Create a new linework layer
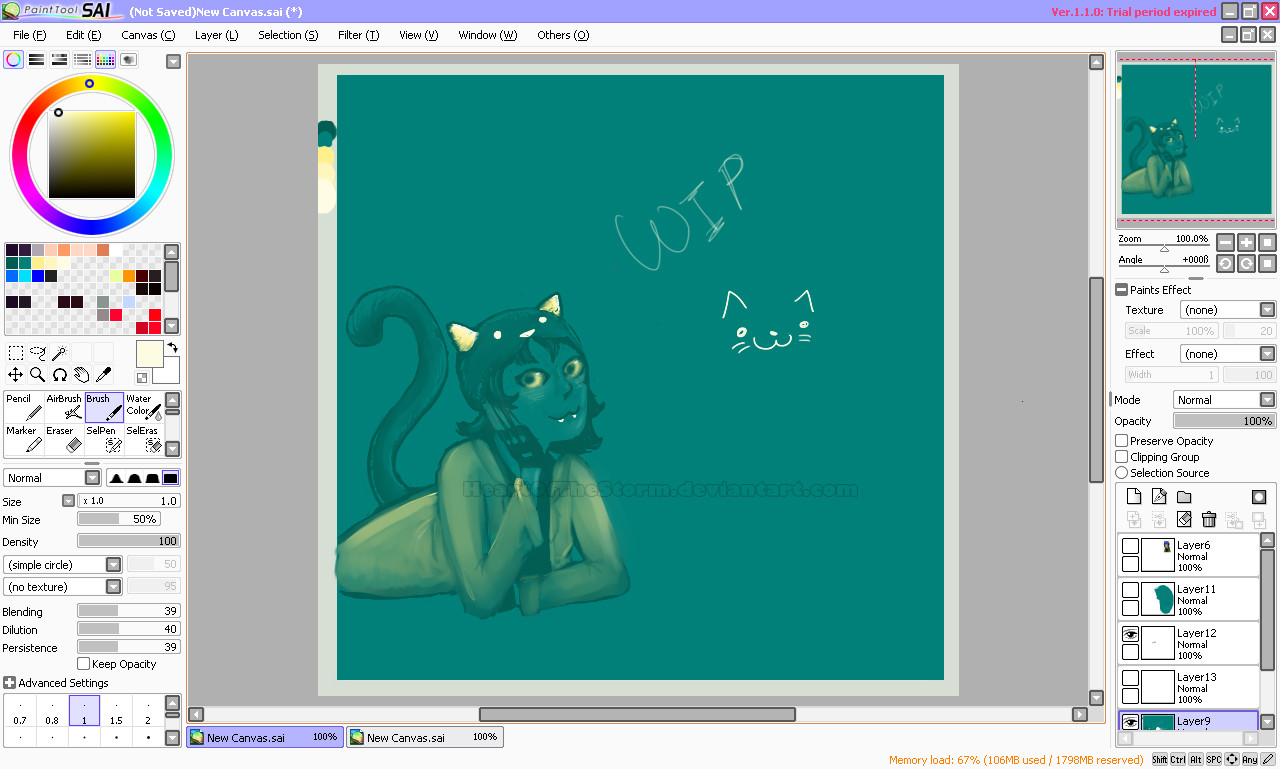1280x769 pixels. [x=1159, y=497]
